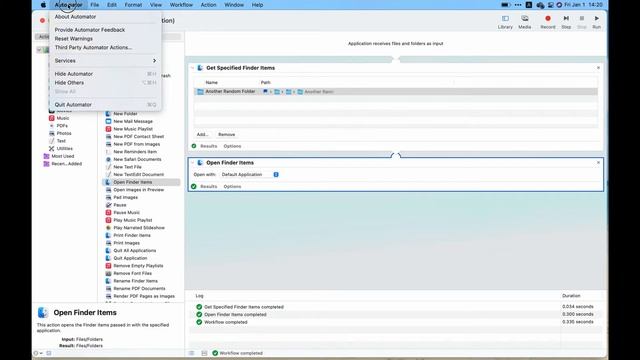This screenshot has width=640, height=360.
Task: Open the Apple menu
Action: pos(43,5)
